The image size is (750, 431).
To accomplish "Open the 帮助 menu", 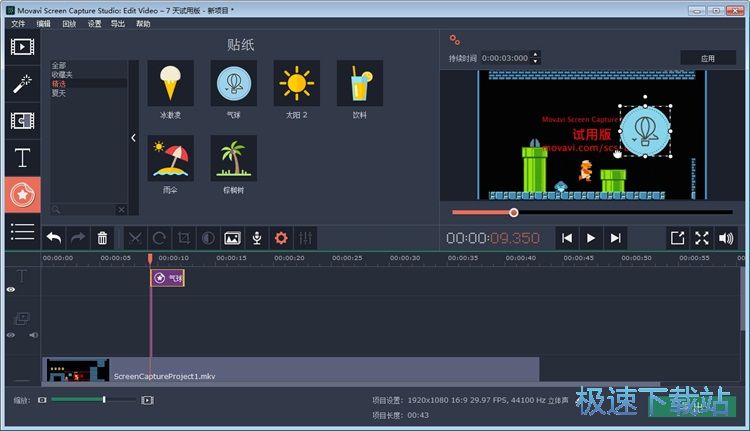I will click(143, 23).
